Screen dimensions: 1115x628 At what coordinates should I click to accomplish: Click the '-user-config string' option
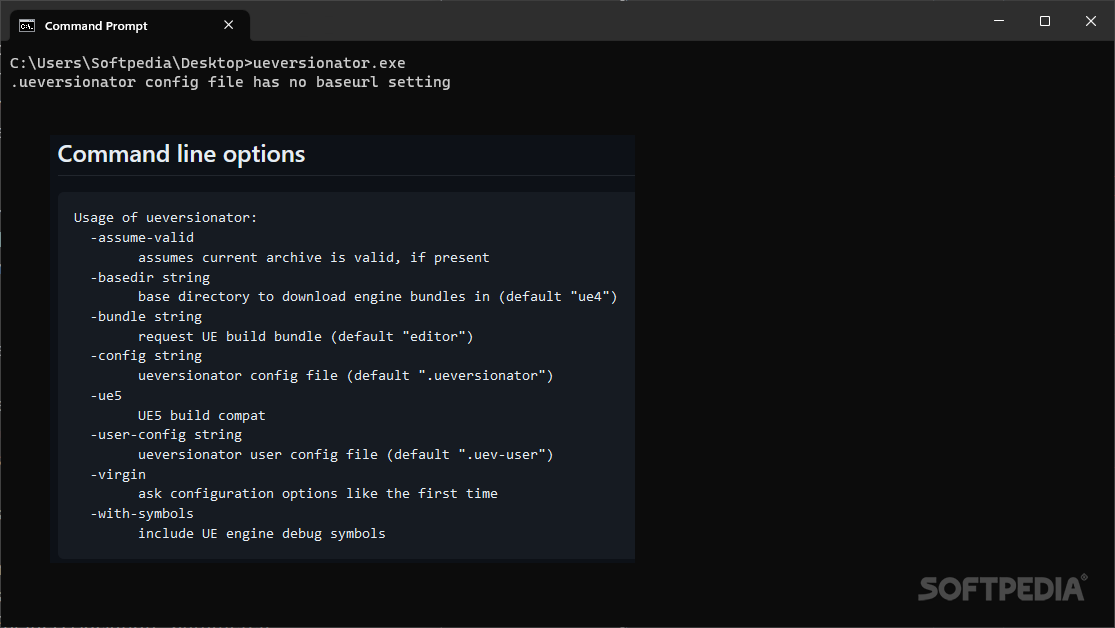pos(166,435)
